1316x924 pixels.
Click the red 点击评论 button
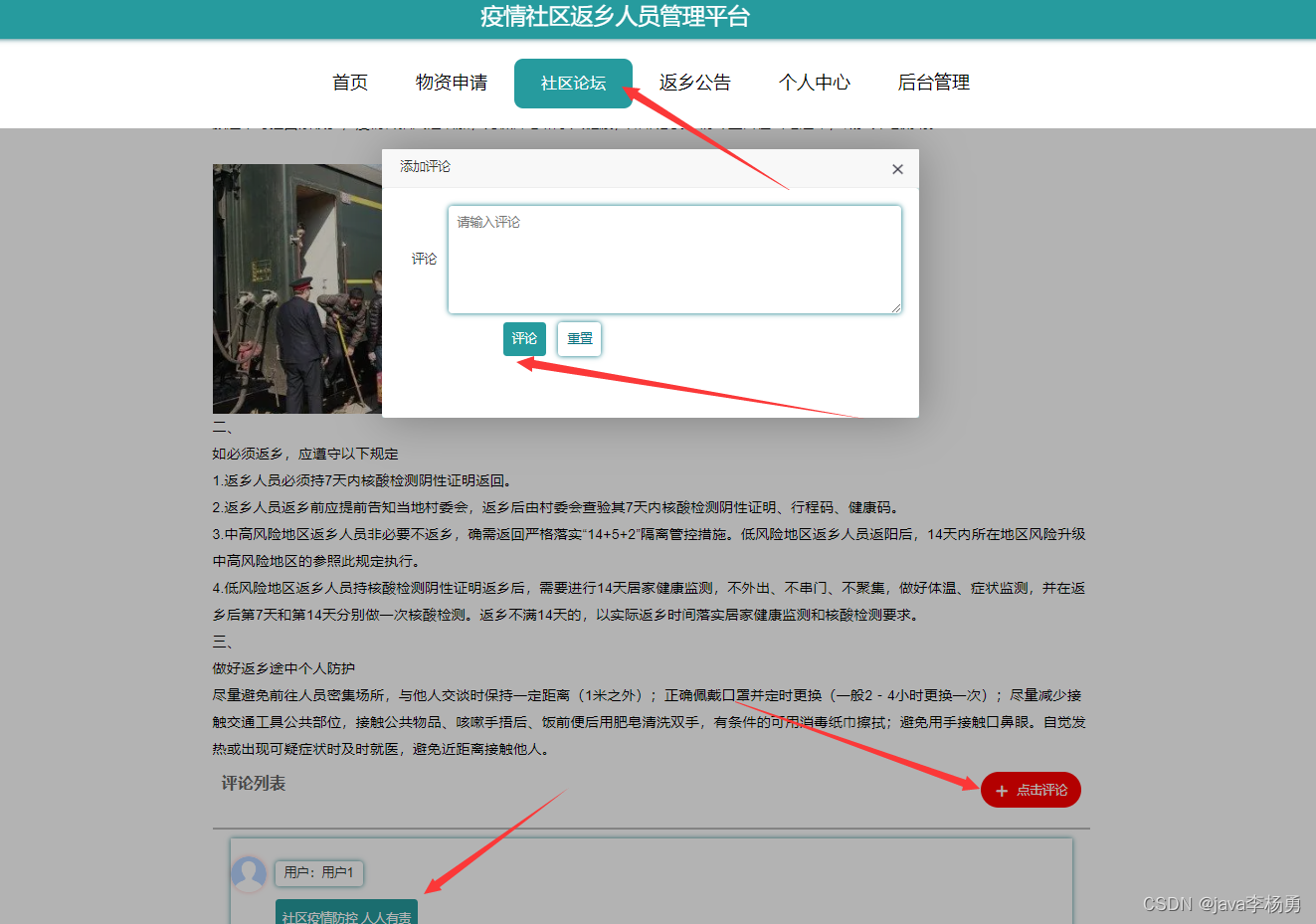pos(1031,790)
